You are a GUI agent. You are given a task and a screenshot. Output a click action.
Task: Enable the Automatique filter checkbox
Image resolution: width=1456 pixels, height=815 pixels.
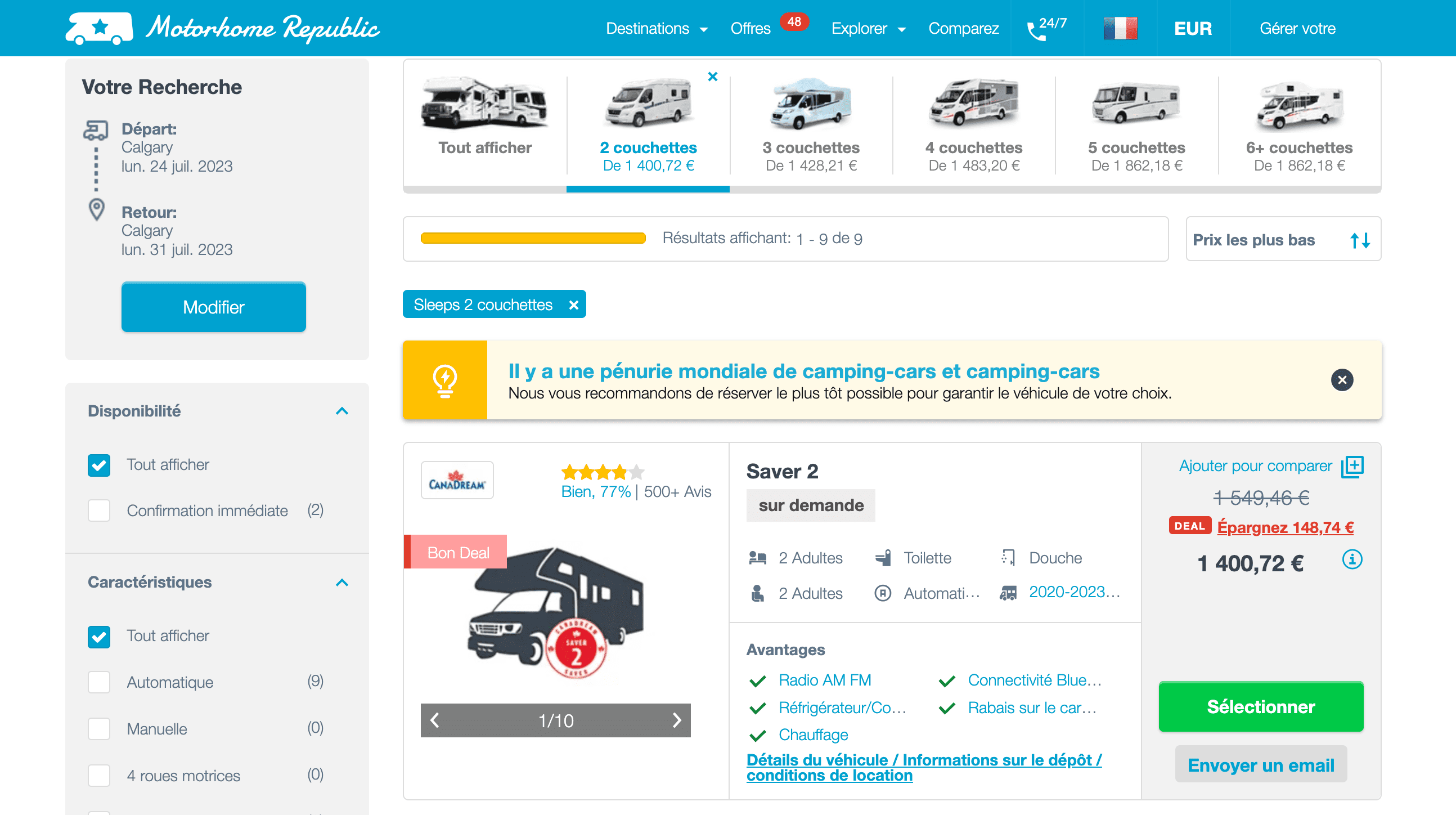(99, 683)
